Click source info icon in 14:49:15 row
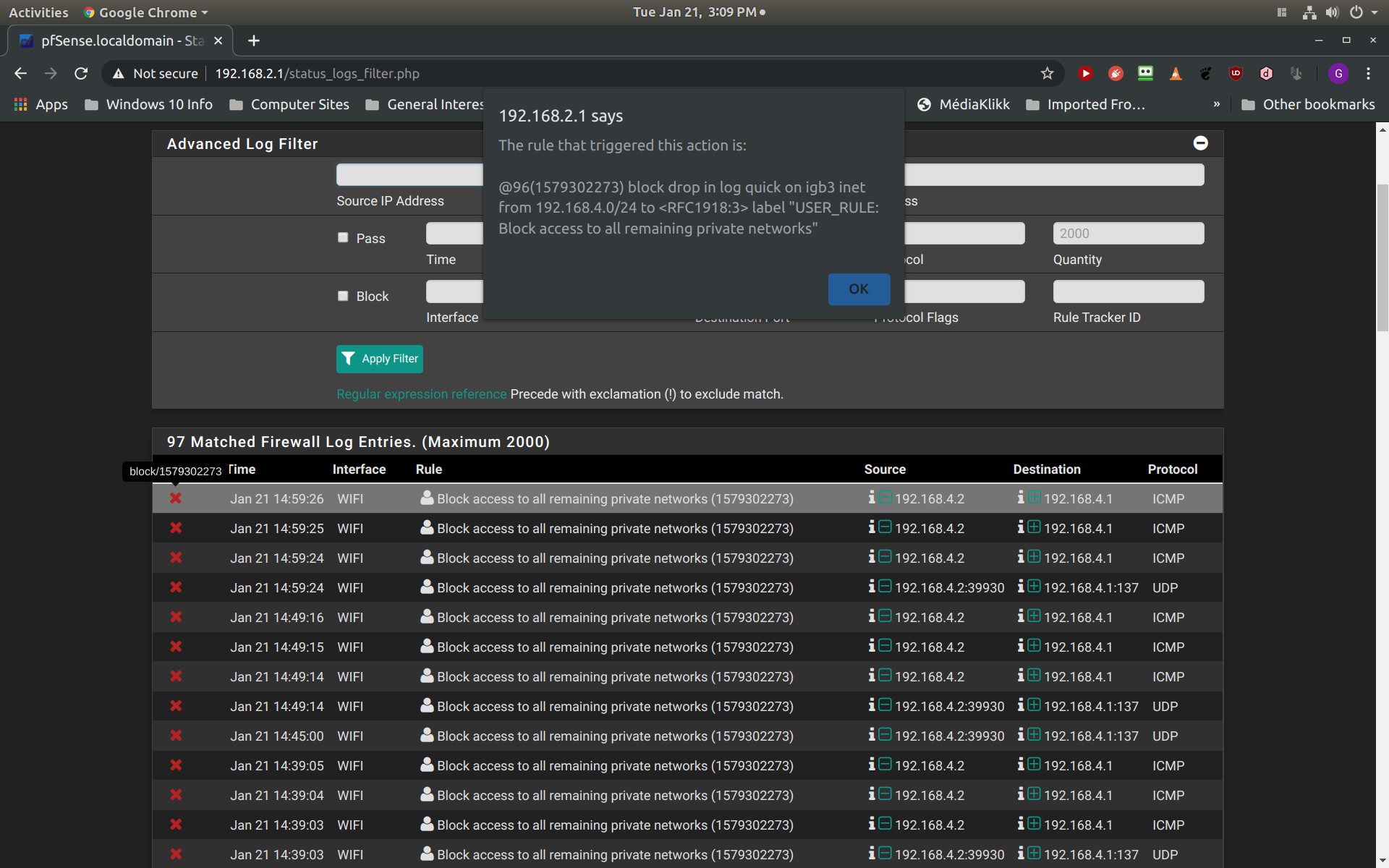This screenshot has width=1389, height=868. tap(872, 645)
